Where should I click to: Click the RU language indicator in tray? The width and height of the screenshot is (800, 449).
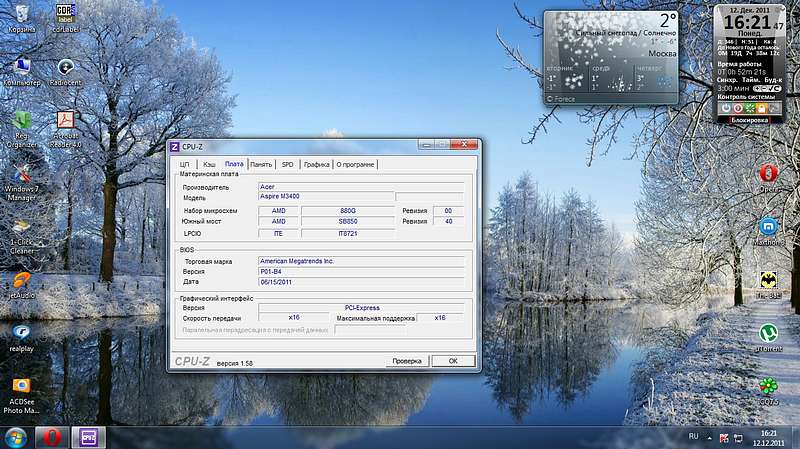[693, 436]
